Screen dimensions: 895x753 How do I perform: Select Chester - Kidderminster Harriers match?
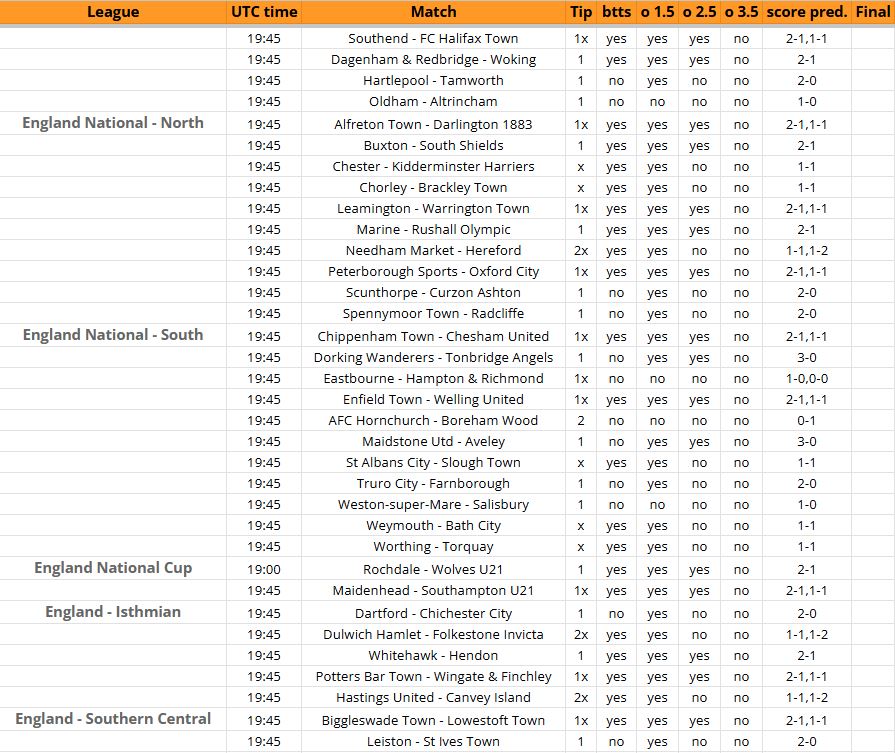pyautogui.click(x=433, y=167)
